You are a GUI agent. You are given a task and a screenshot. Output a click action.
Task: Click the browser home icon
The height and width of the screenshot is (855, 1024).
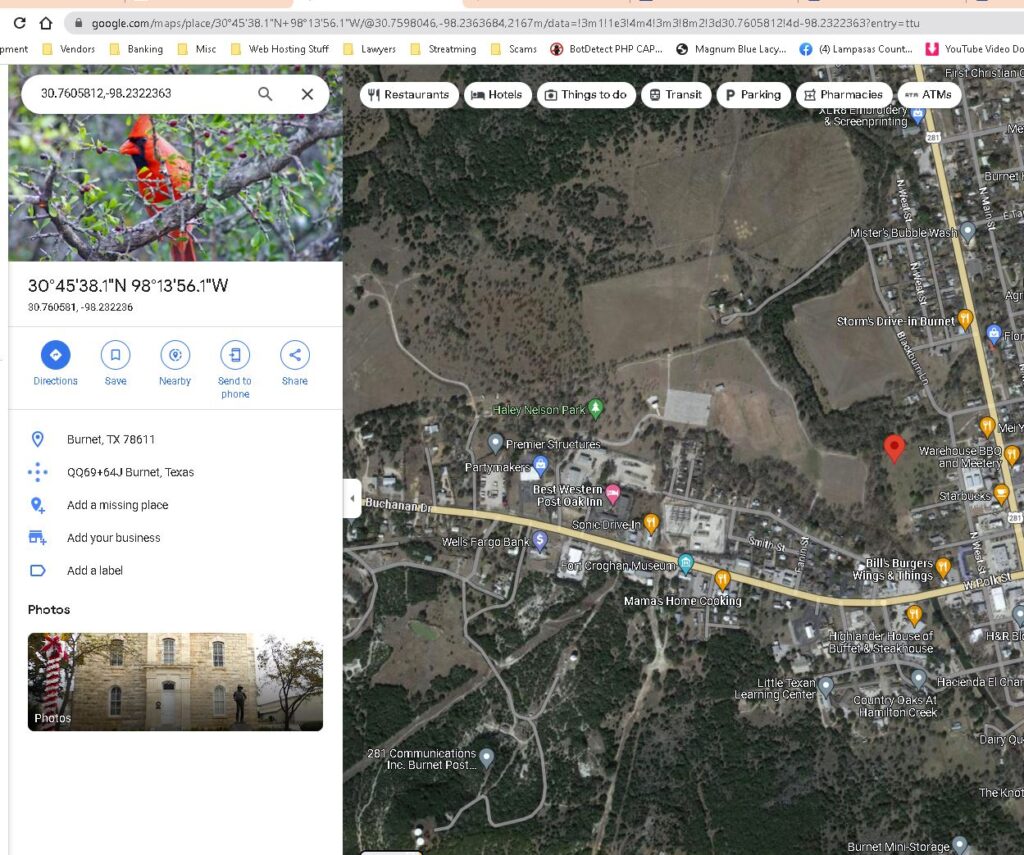click(x=46, y=24)
